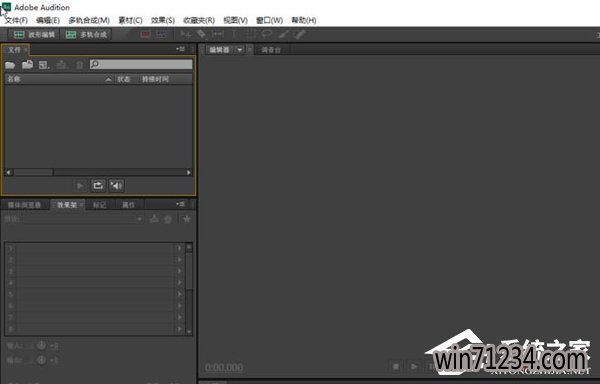This screenshot has height=384, width=600.
Task: Select the Move tool in toolbar
Action: click(x=186, y=35)
